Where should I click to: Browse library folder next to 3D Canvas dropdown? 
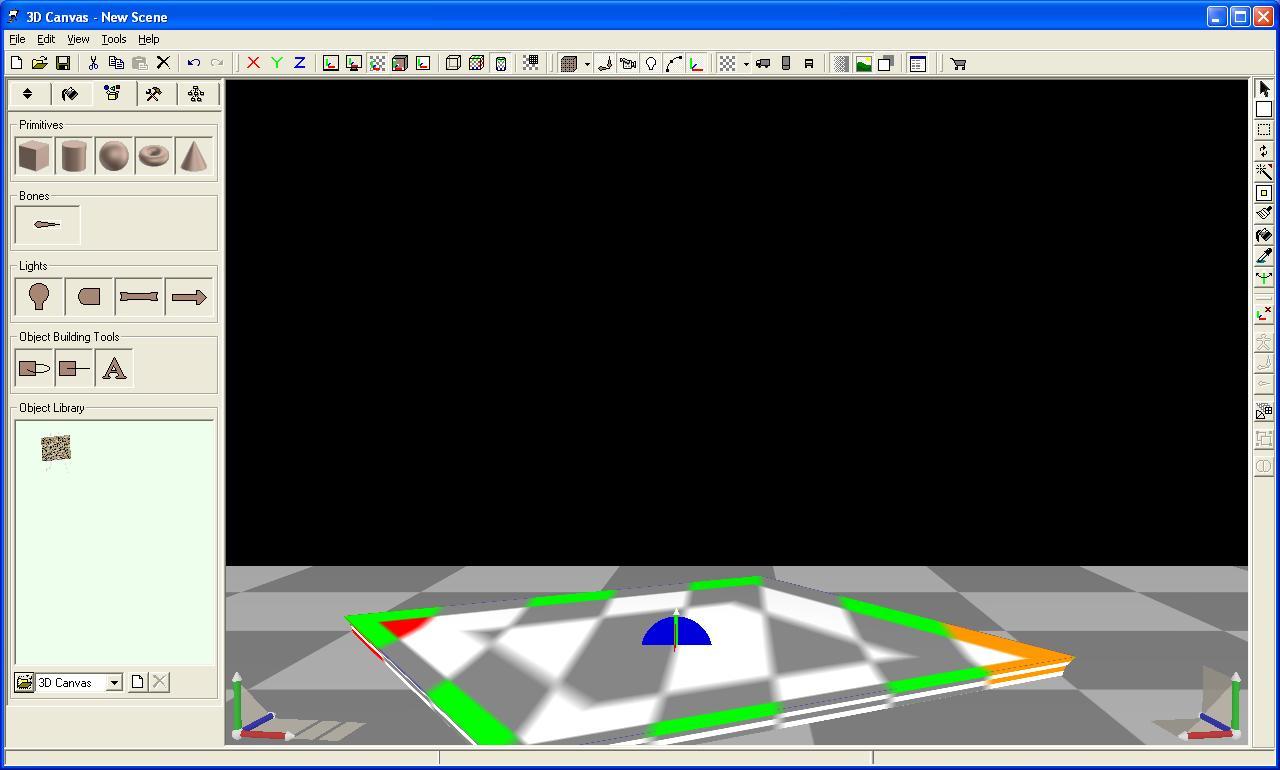click(x=24, y=683)
